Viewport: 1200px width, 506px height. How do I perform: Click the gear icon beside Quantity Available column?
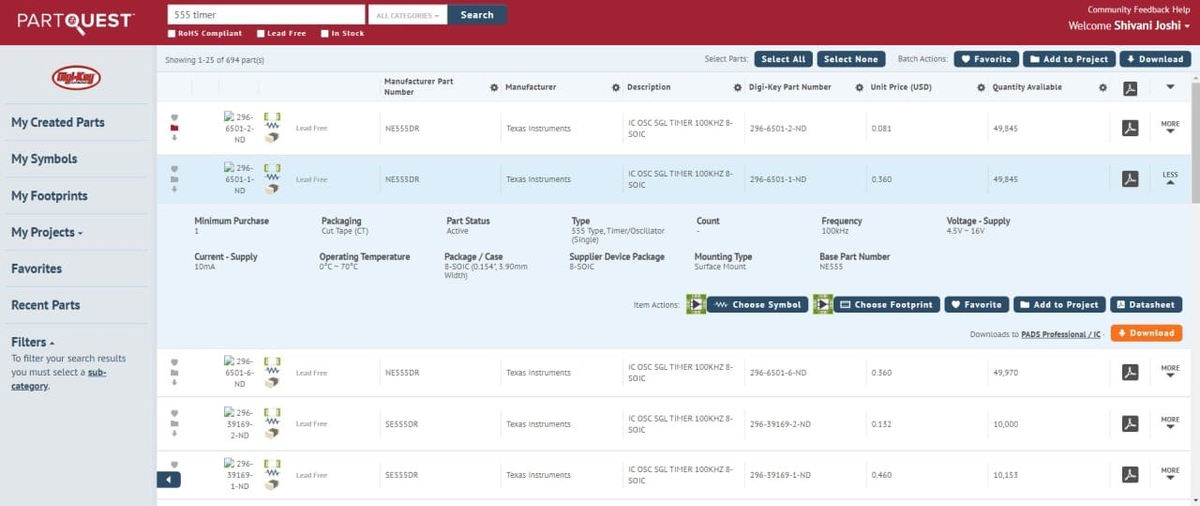pos(1103,88)
